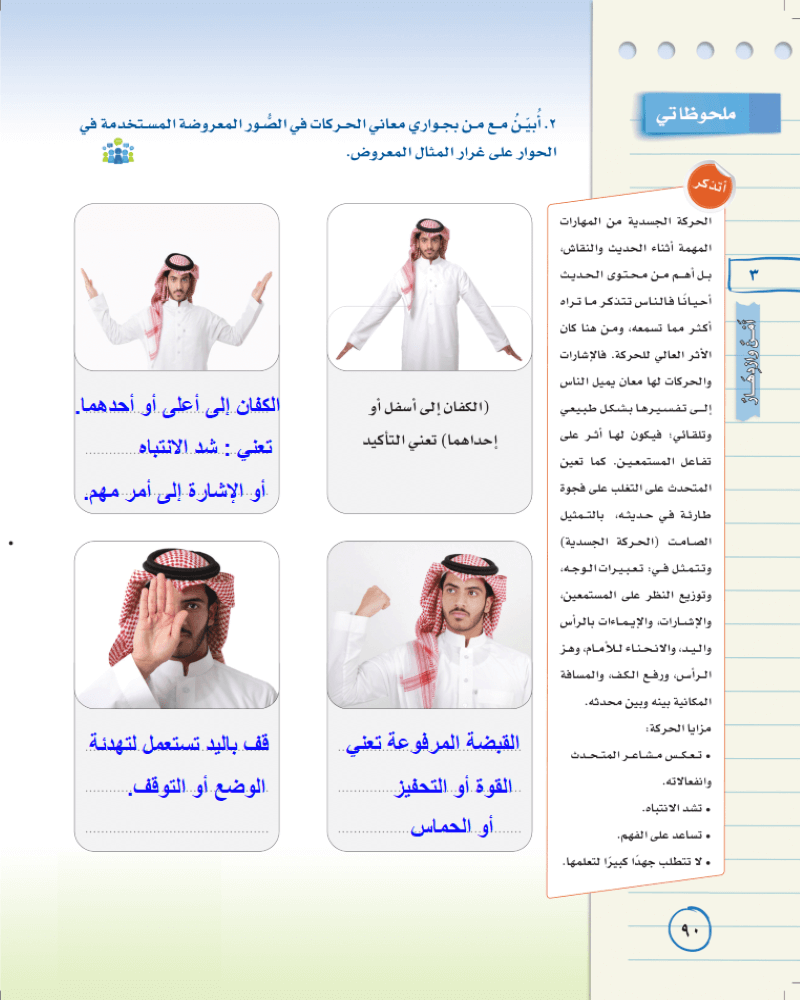
Task: Click the text 'الوضع أو التوقف'
Action: (x=197, y=787)
